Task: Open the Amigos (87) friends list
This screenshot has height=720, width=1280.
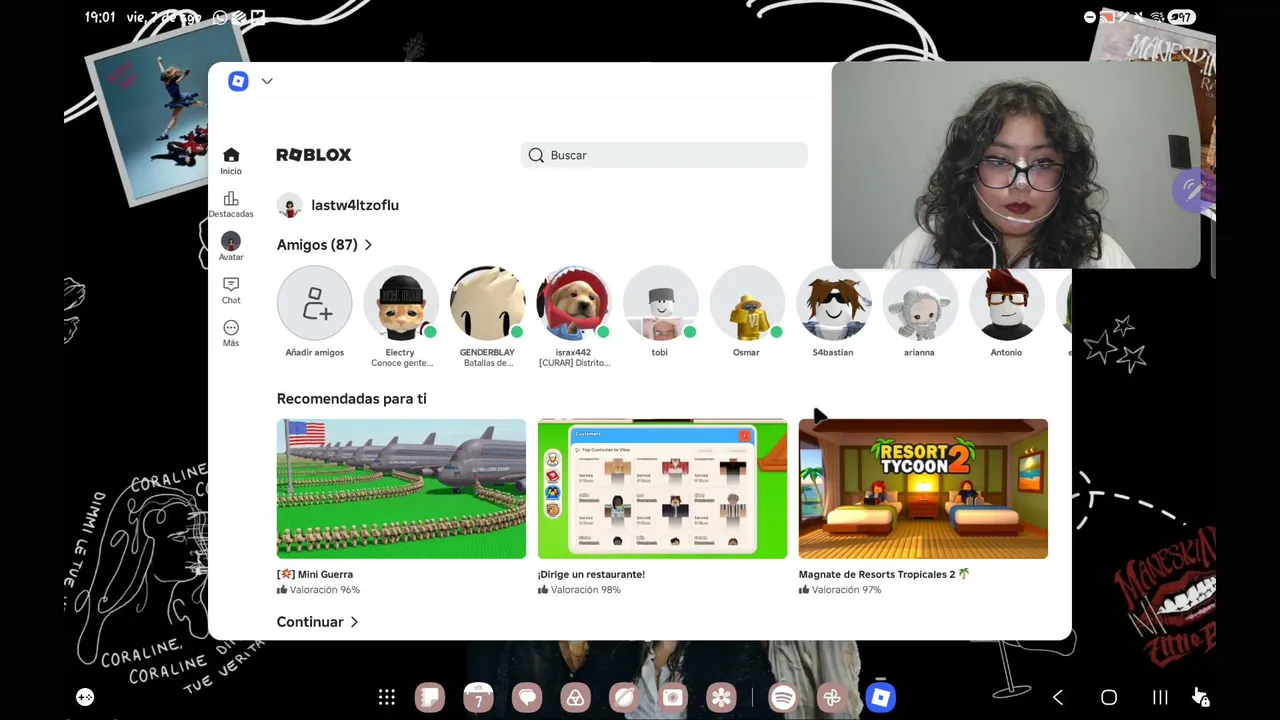Action: coord(317,245)
